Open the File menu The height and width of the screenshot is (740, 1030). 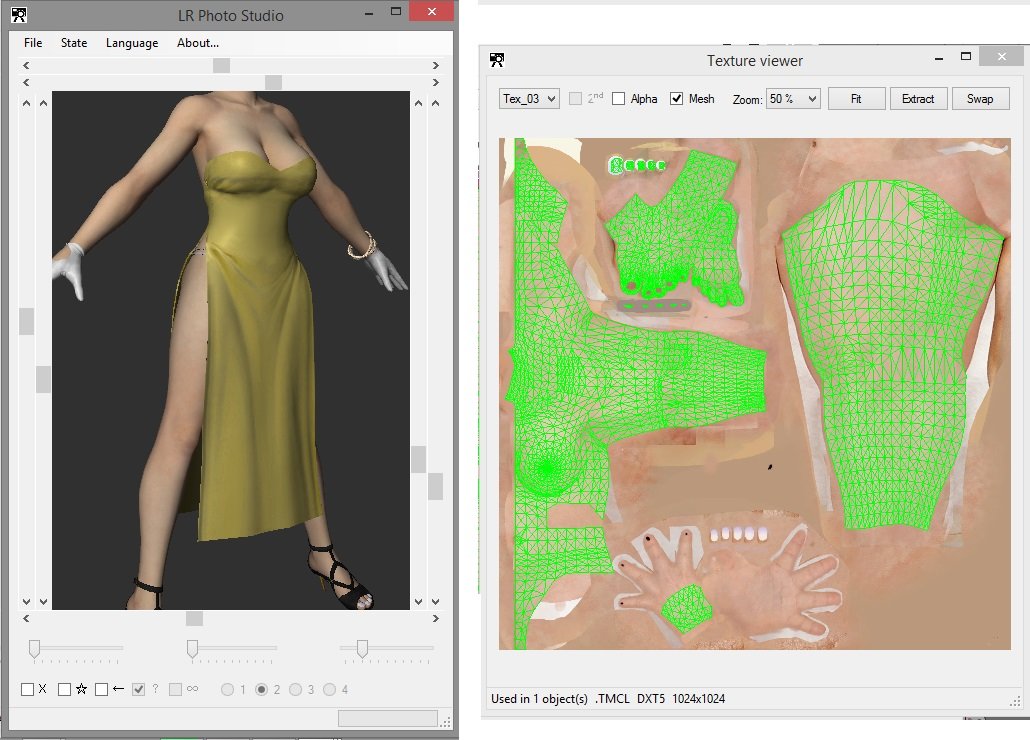click(x=33, y=43)
